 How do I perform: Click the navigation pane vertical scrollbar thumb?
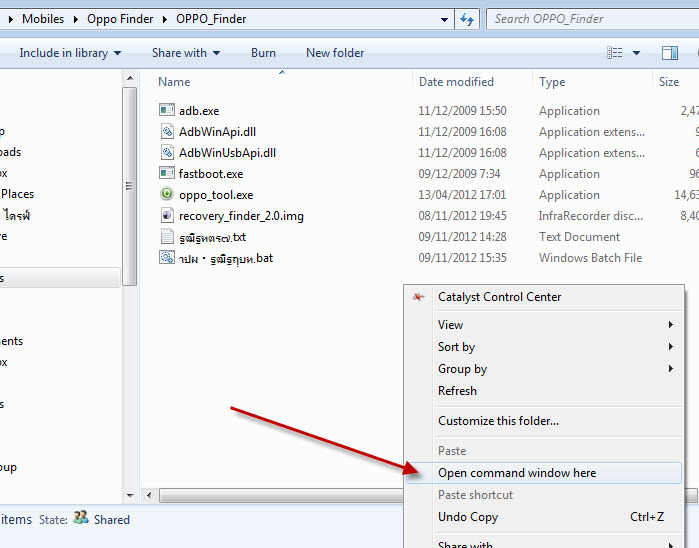[x=130, y=186]
